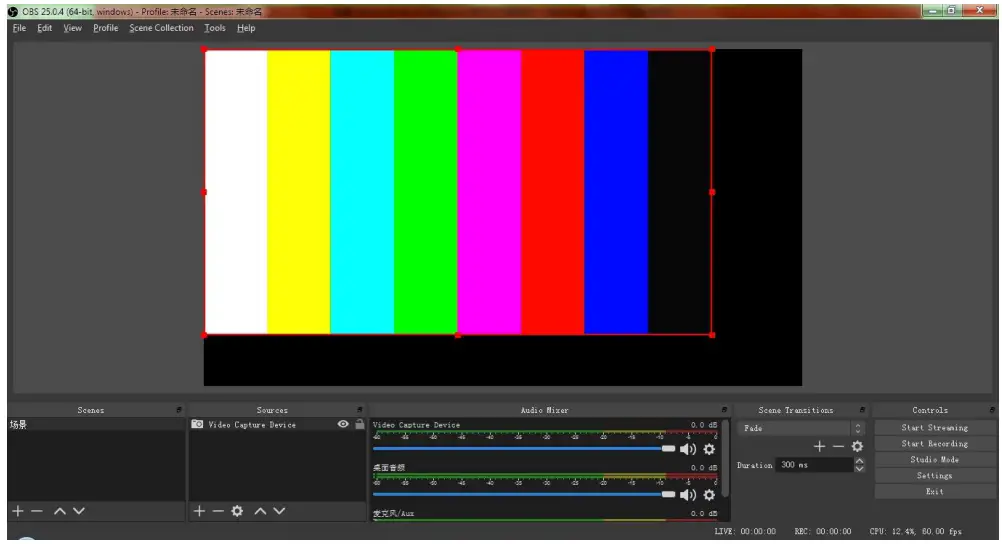Mute the 桌面音频 audio speaker icon
Screen dimensions: 1002x544
[688, 495]
